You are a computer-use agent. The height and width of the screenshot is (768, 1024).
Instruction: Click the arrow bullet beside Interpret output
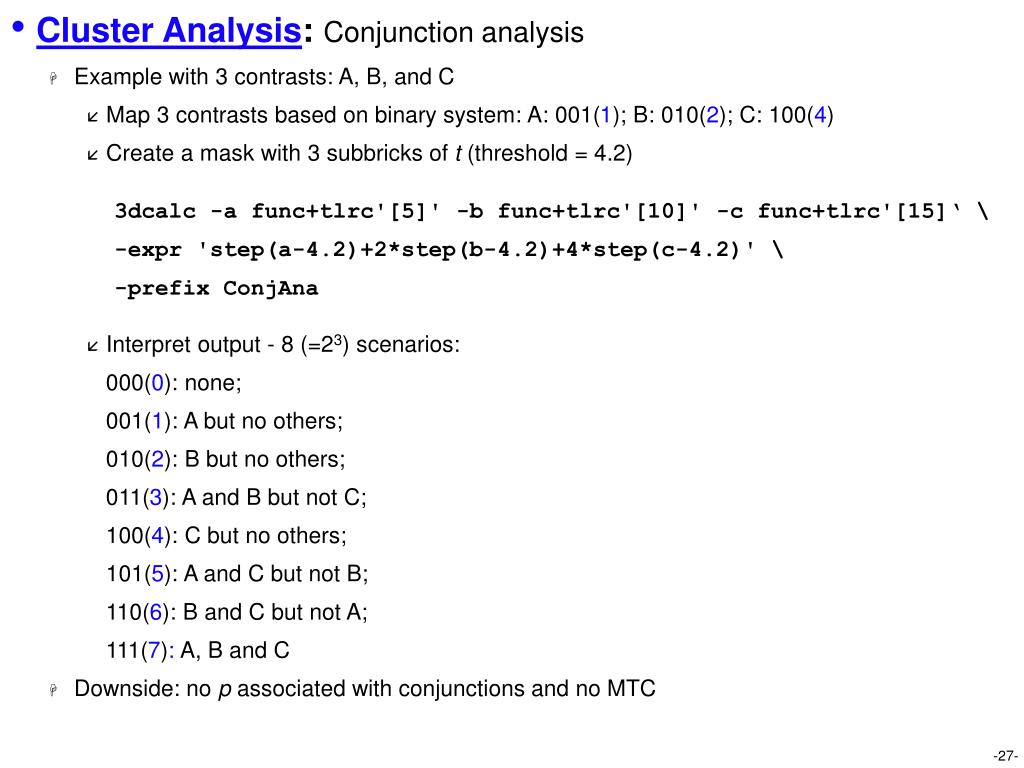92,347
